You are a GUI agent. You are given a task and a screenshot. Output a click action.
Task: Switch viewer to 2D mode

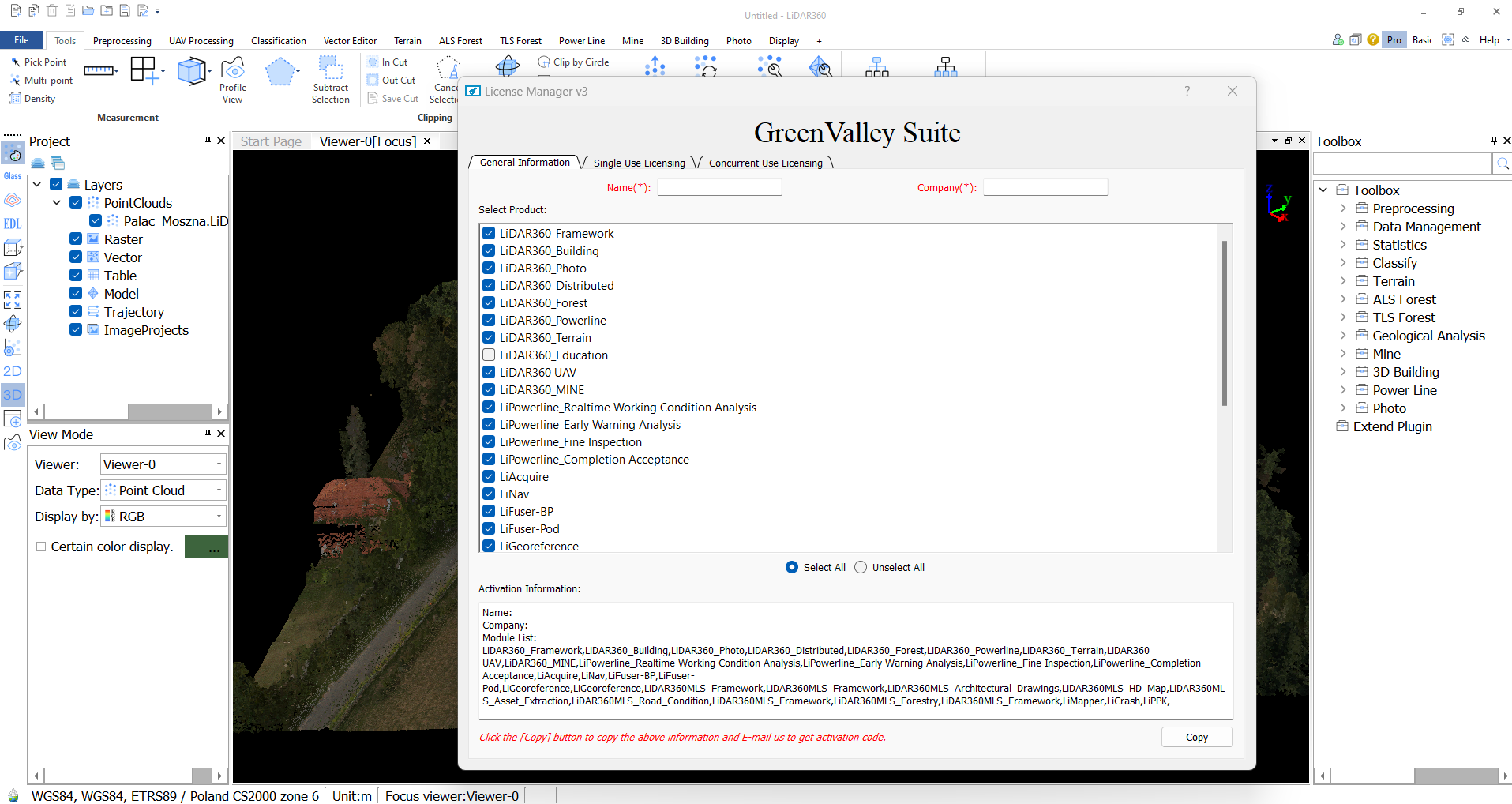[x=13, y=371]
